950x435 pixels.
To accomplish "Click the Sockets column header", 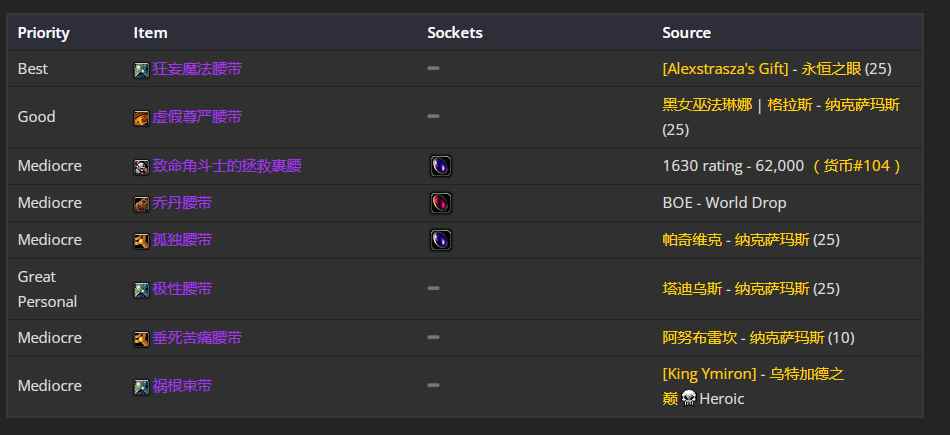I will pos(455,33).
